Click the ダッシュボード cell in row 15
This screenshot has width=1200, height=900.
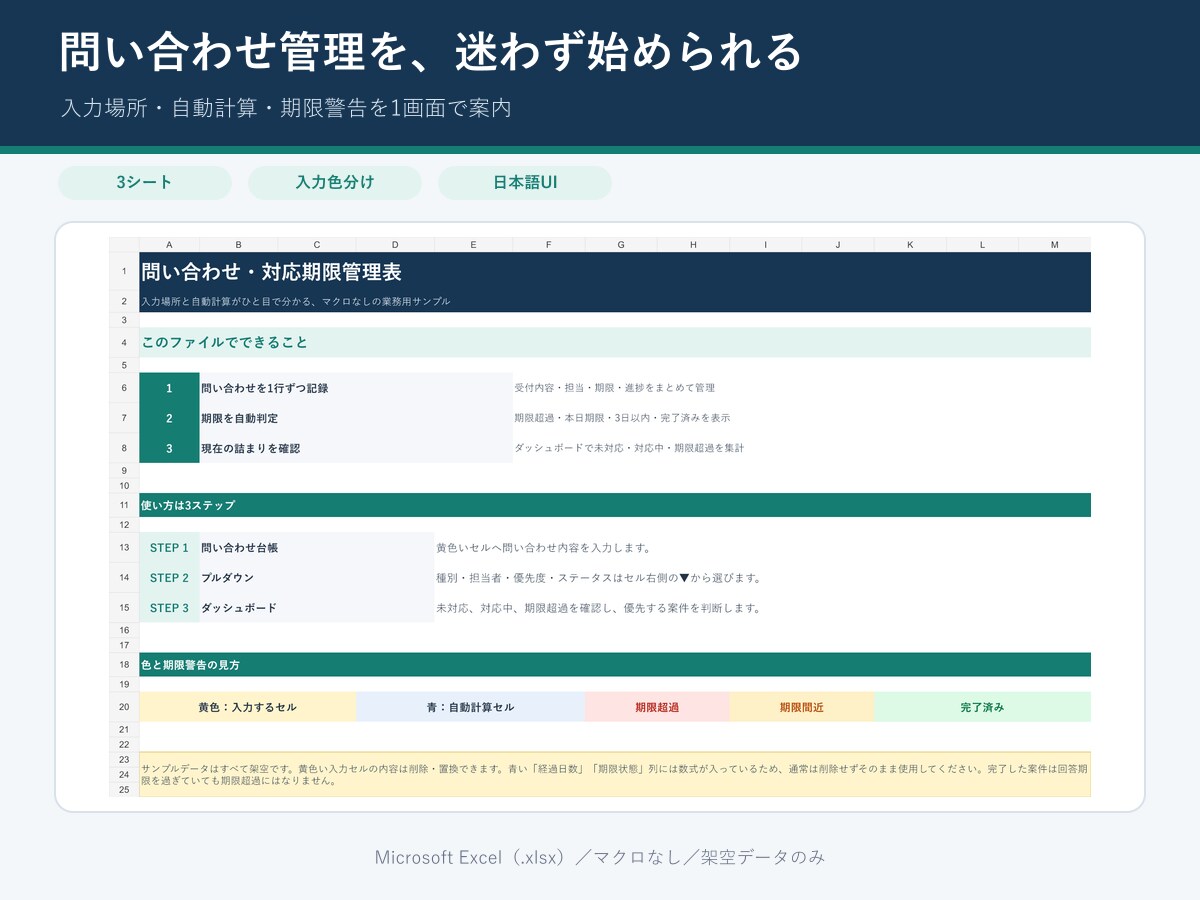coord(317,608)
